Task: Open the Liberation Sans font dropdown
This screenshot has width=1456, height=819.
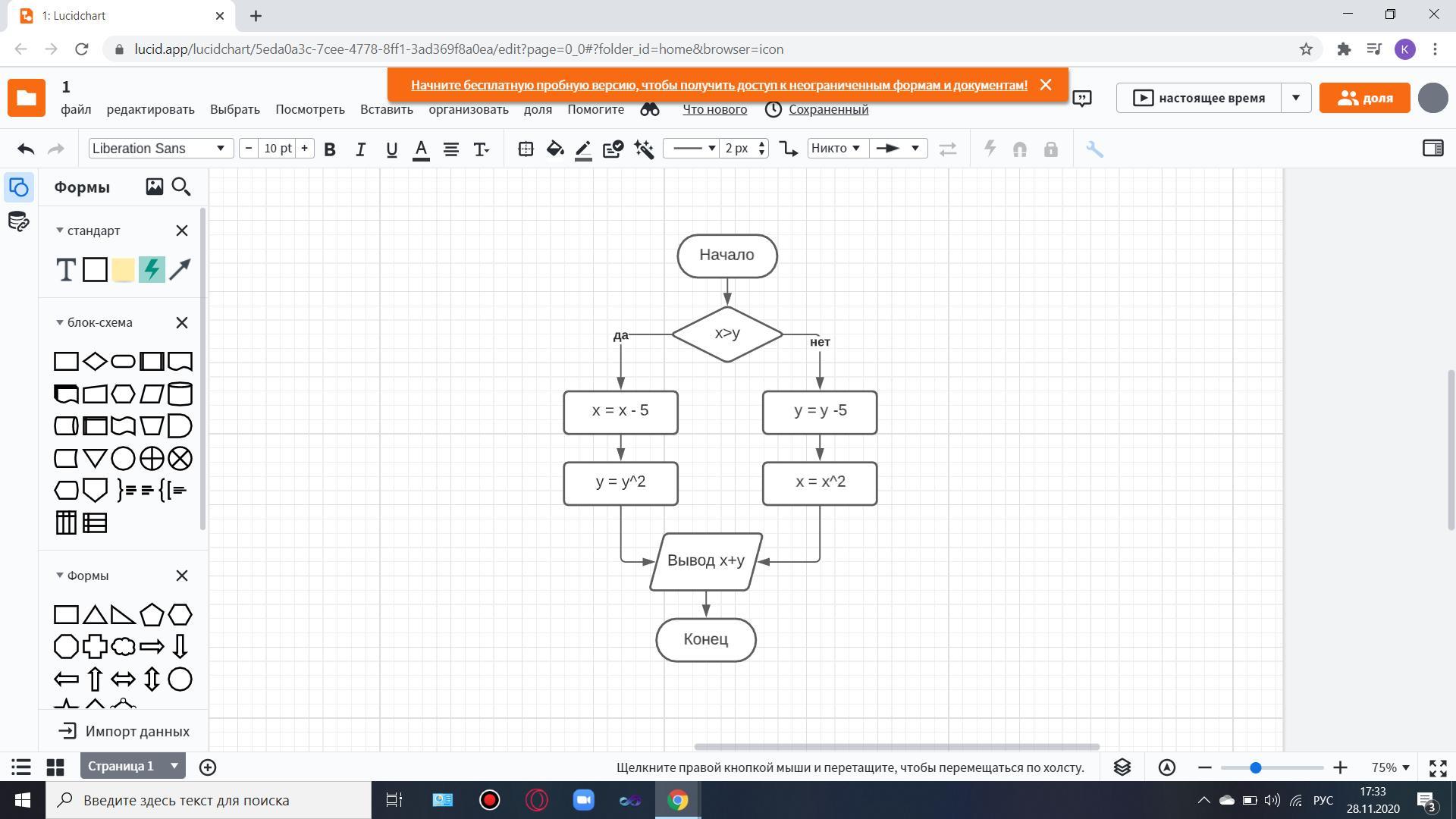Action: coord(159,149)
